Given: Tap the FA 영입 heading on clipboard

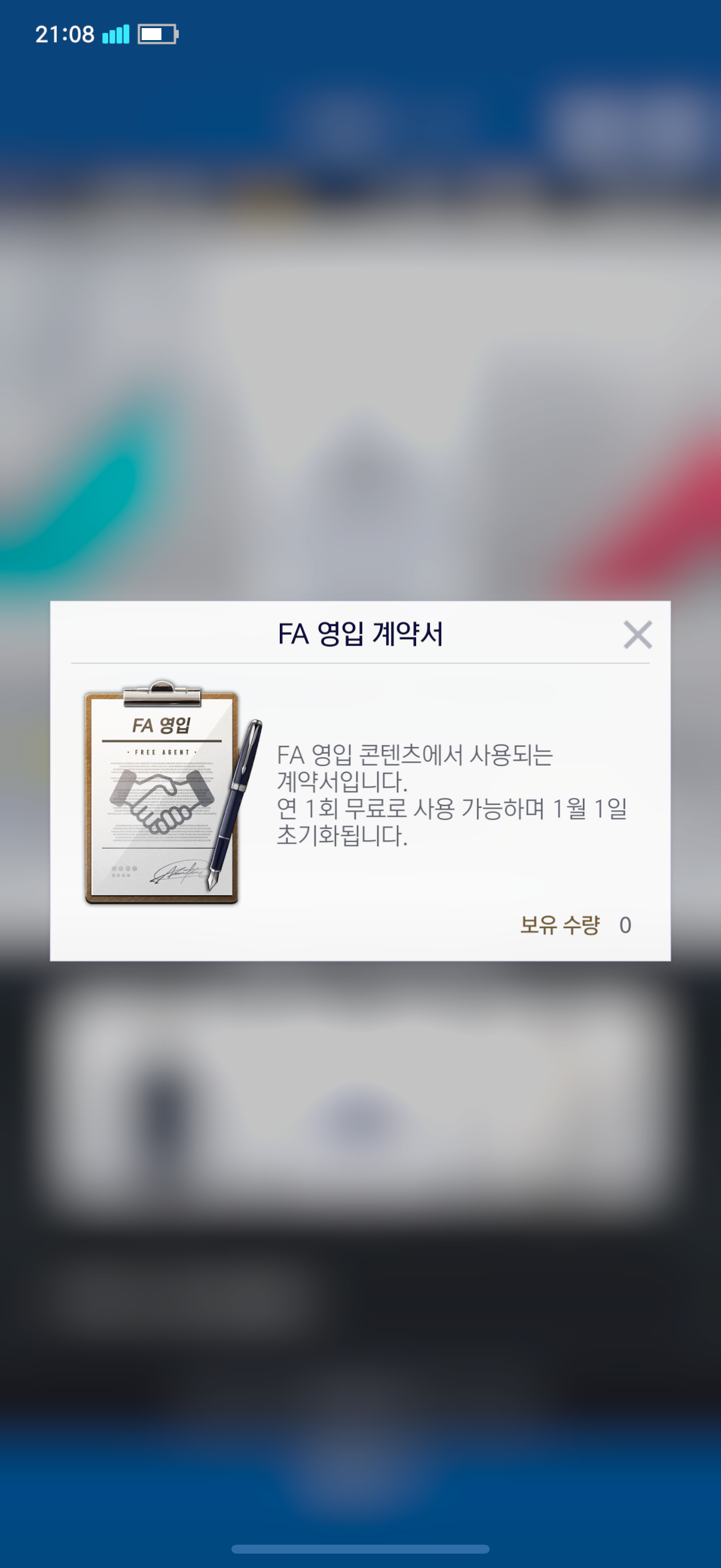Looking at the screenshot, I should tap(161, 725).
